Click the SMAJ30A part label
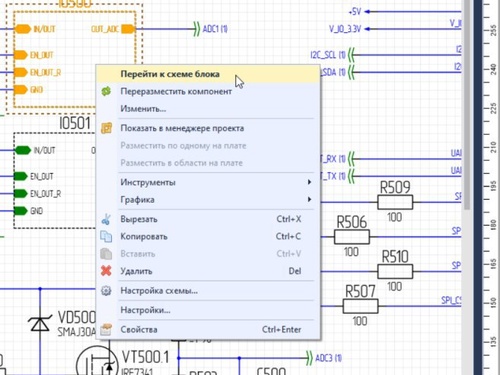The width and height of the screenshot is (500, 375). 77,332
